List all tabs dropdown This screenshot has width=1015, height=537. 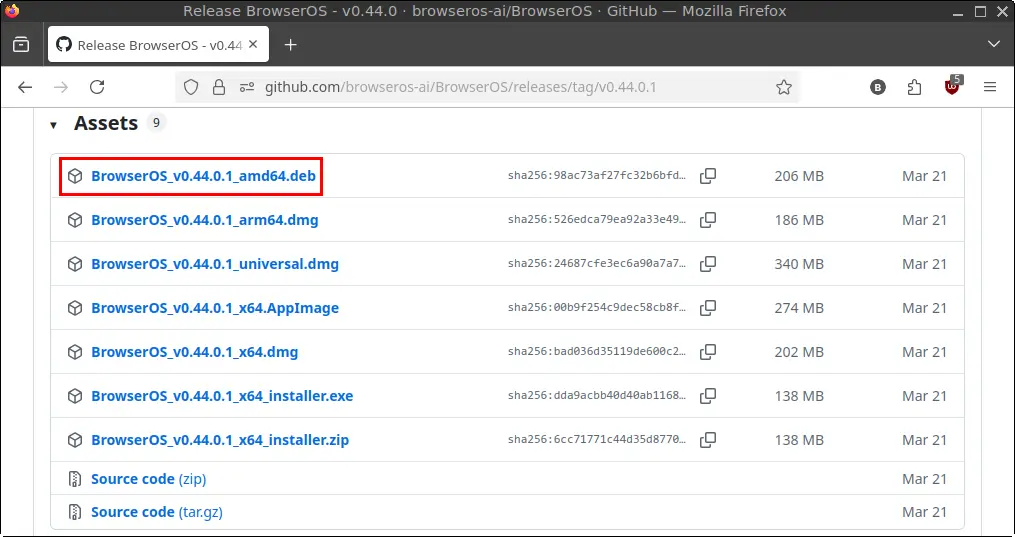pos(994,45)
